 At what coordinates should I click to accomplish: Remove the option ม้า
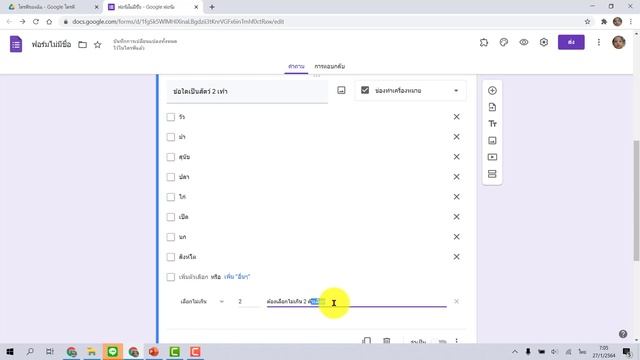click(x=456, y=137)
